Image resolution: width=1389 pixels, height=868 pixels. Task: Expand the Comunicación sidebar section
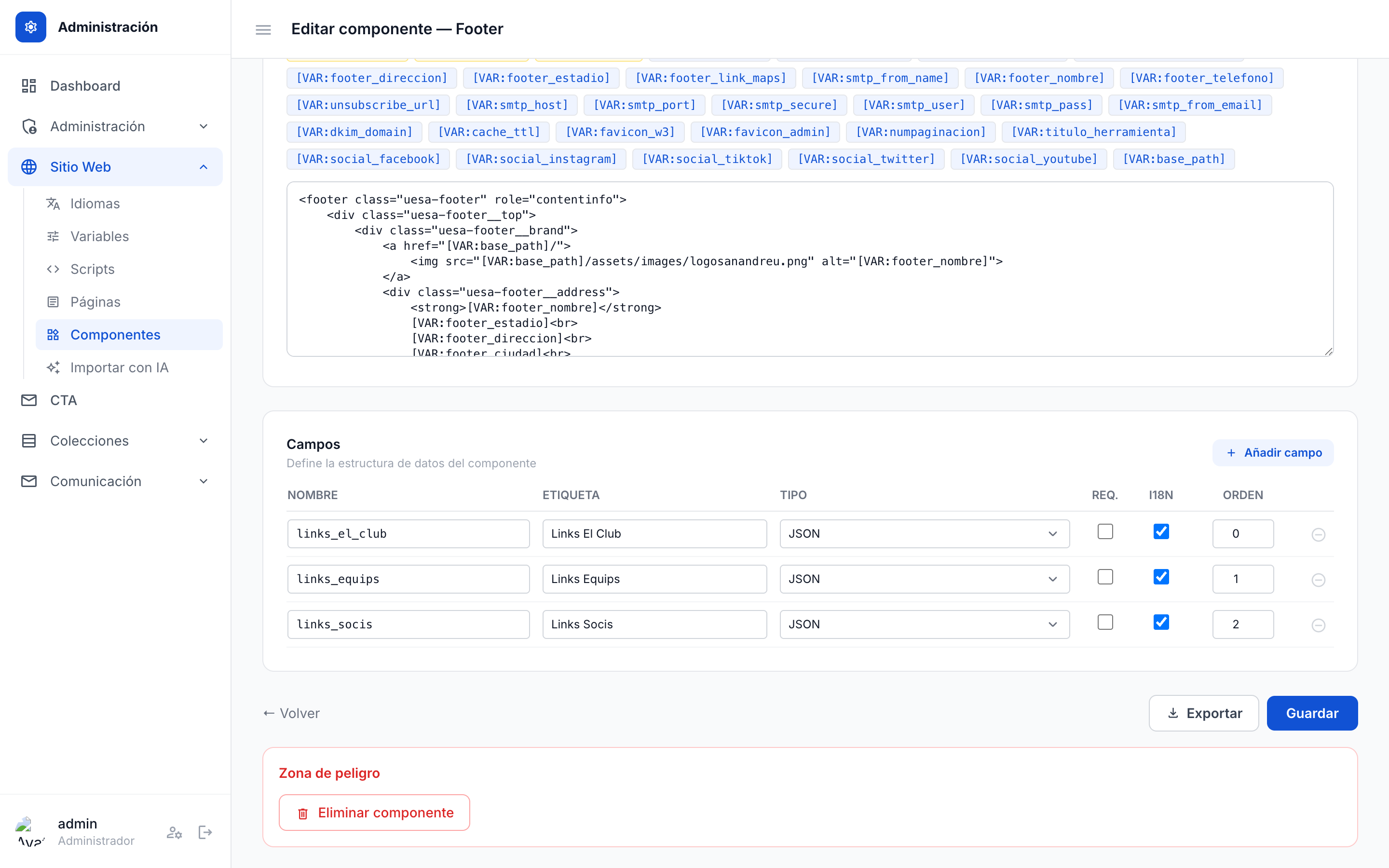point(115,481)
